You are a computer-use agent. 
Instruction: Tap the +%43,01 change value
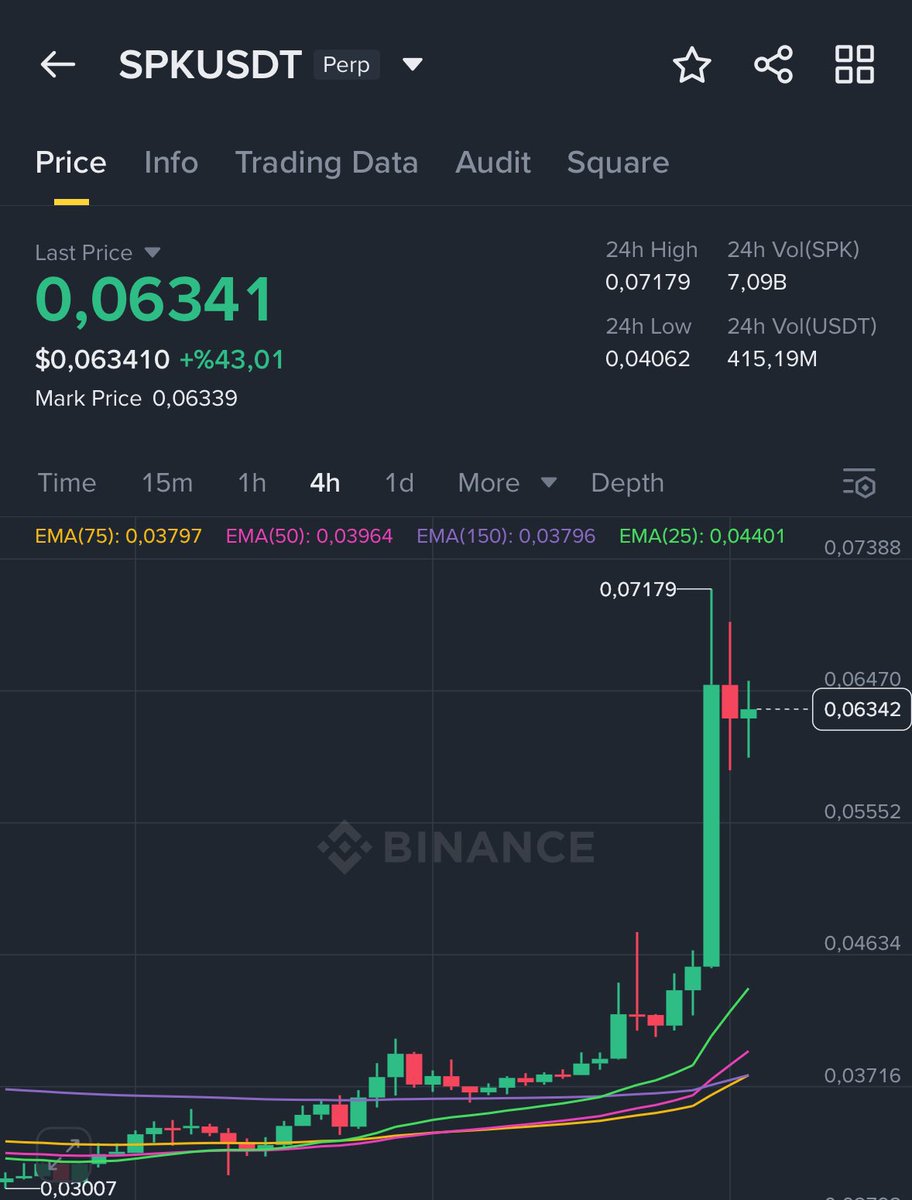coord(231,359)
